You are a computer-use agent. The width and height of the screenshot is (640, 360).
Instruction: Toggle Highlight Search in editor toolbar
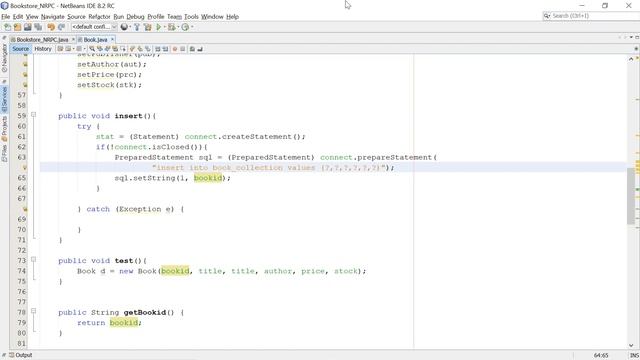click(x=115, y=49)
